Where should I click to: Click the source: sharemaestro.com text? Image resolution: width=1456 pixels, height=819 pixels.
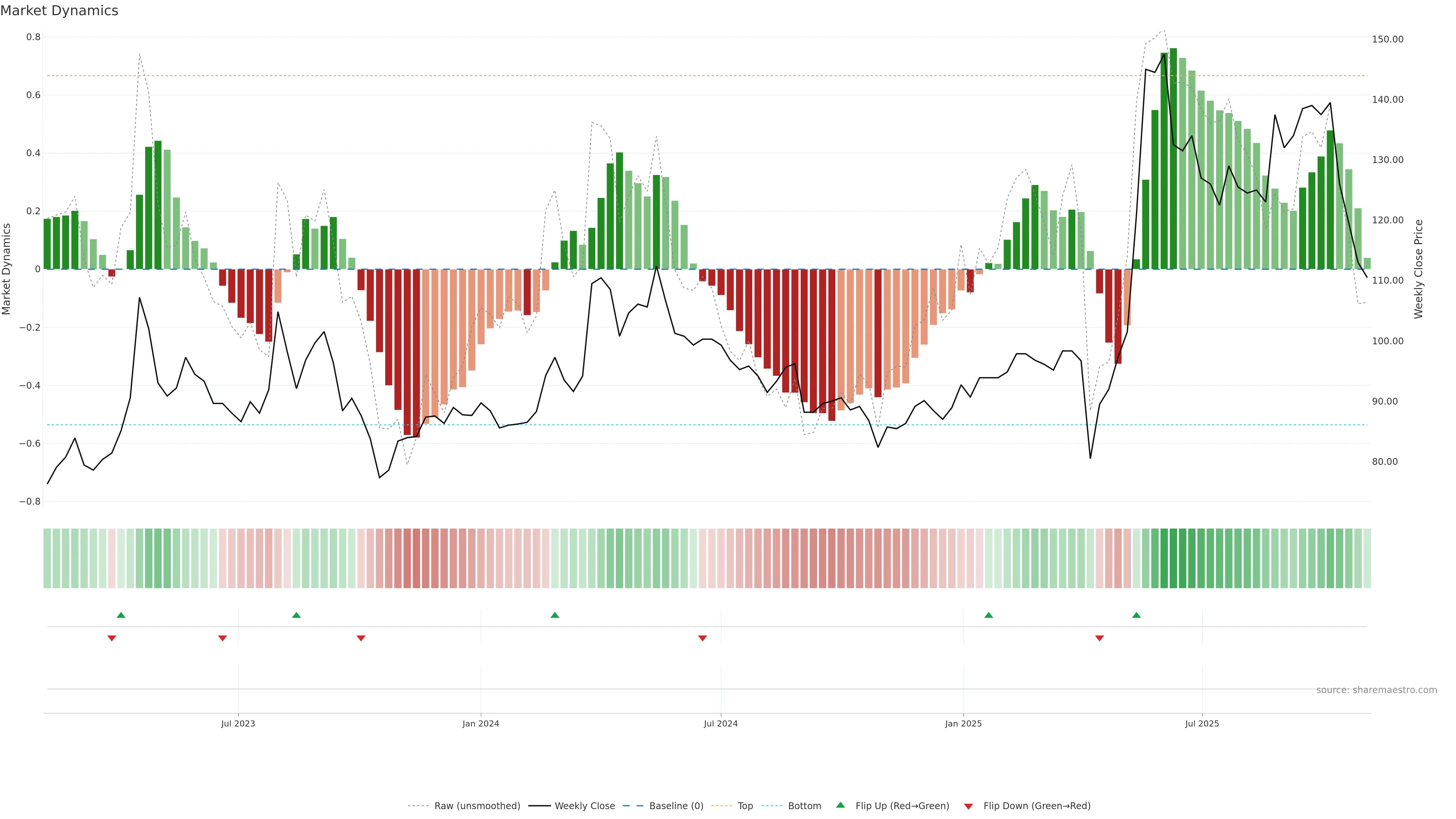pyautogui.click(x=1376, y=690)
